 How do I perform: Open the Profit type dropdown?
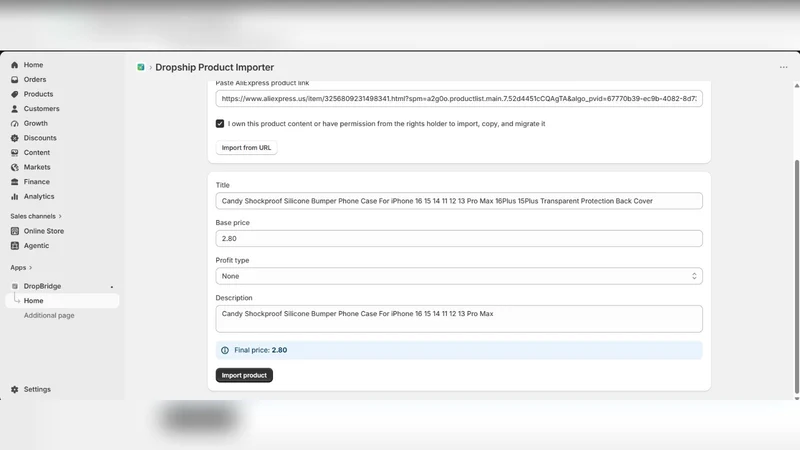(459, 276)
